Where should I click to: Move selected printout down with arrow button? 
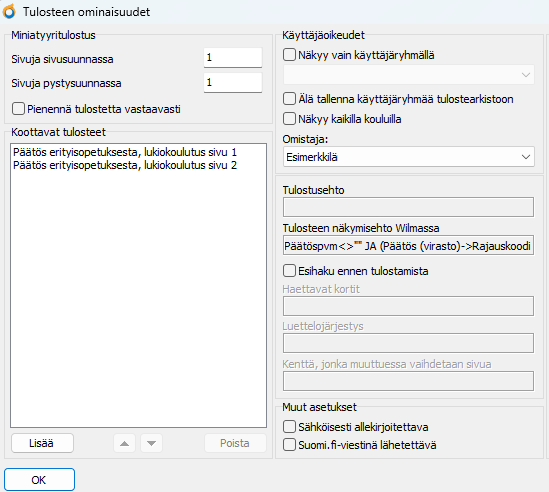coord(151,443)
